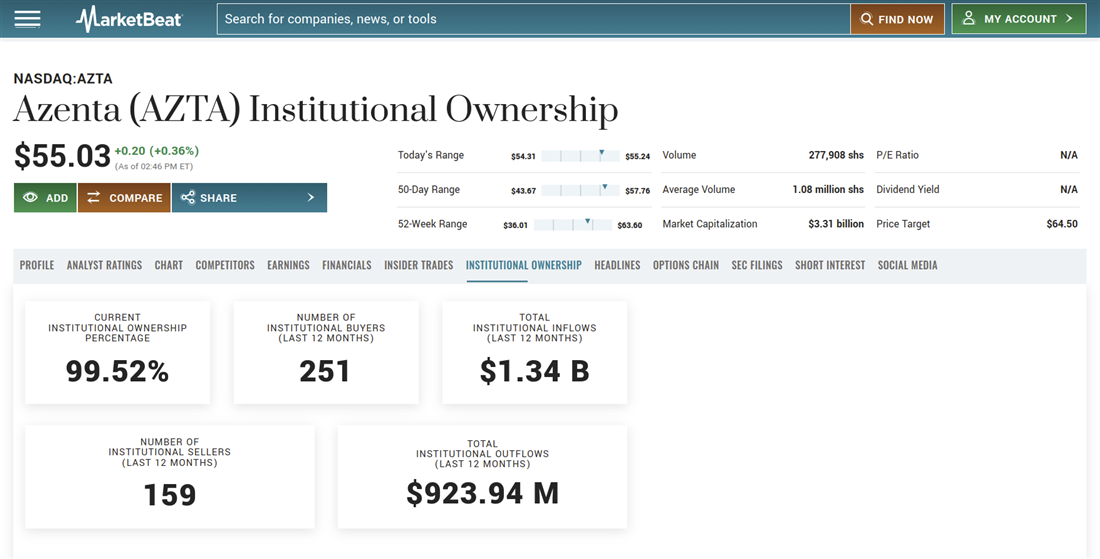Expand My Account arrow
1100x559 pixels.
(1069, 19)
